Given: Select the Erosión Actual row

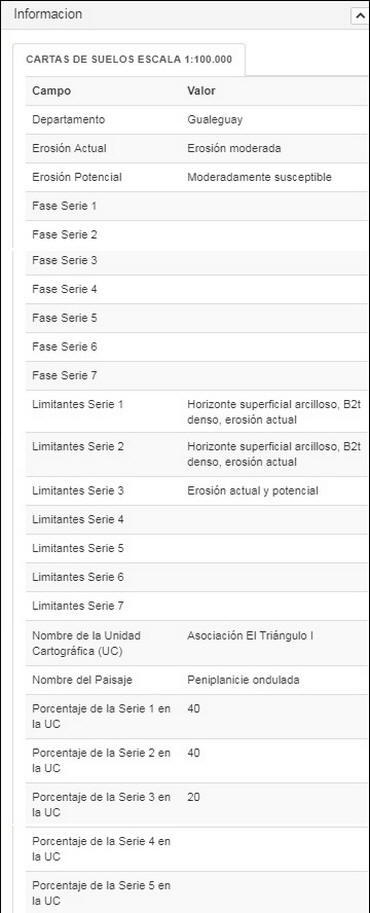Looking at the screenshot, I should tap(198, 148).
